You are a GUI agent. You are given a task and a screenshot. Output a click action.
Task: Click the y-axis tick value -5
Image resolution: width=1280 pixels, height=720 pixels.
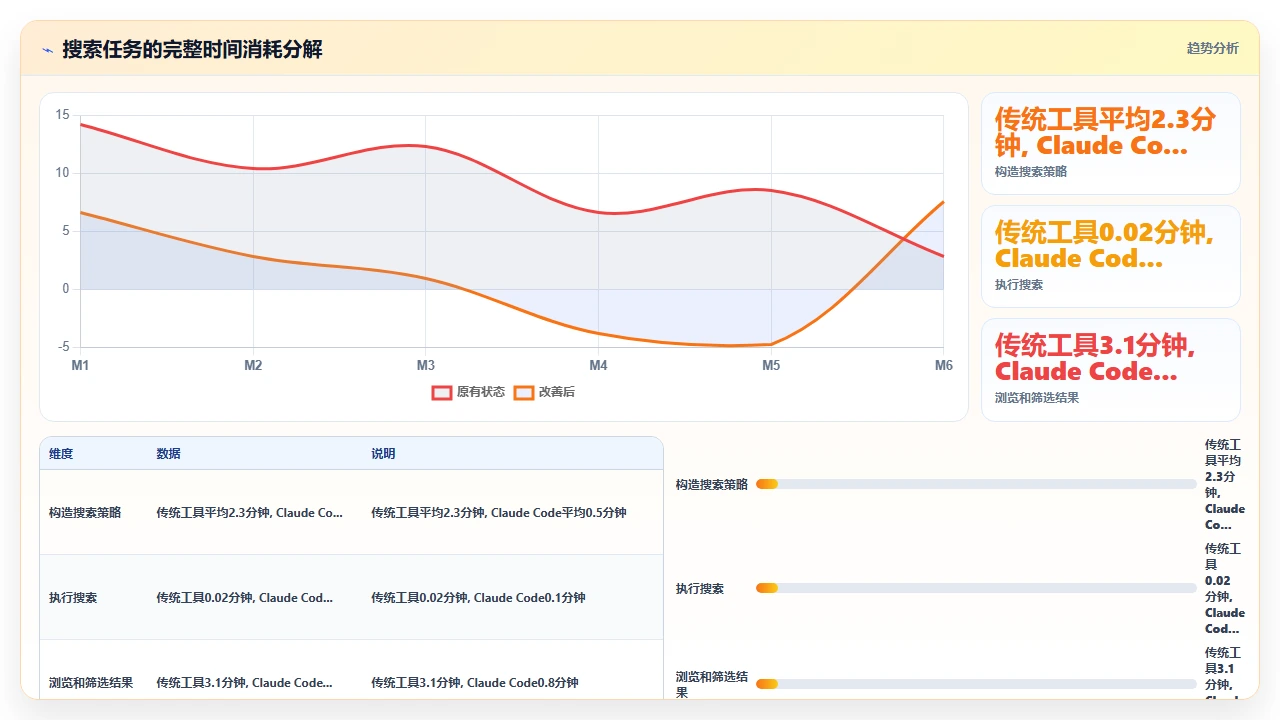(63, 347)
